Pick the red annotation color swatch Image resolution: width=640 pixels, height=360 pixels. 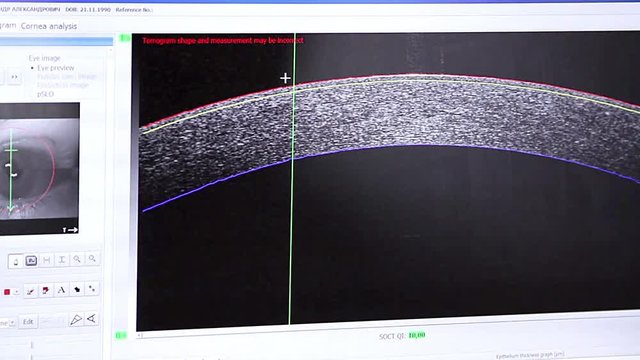coord(7,292)
